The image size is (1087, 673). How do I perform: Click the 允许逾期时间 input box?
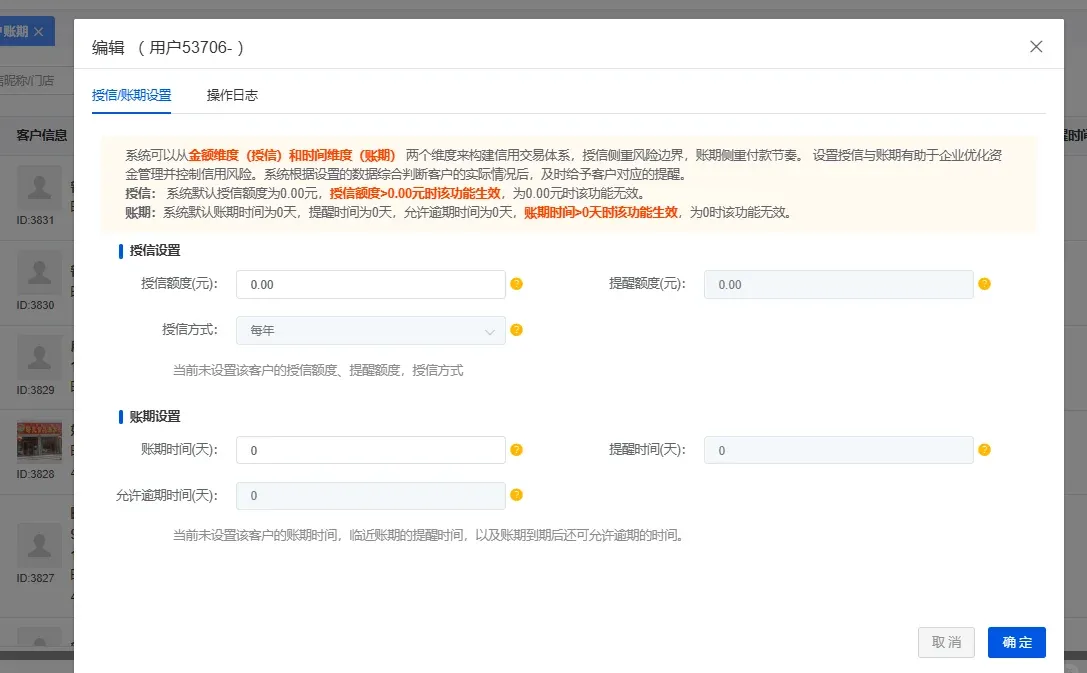click(370, 495)
